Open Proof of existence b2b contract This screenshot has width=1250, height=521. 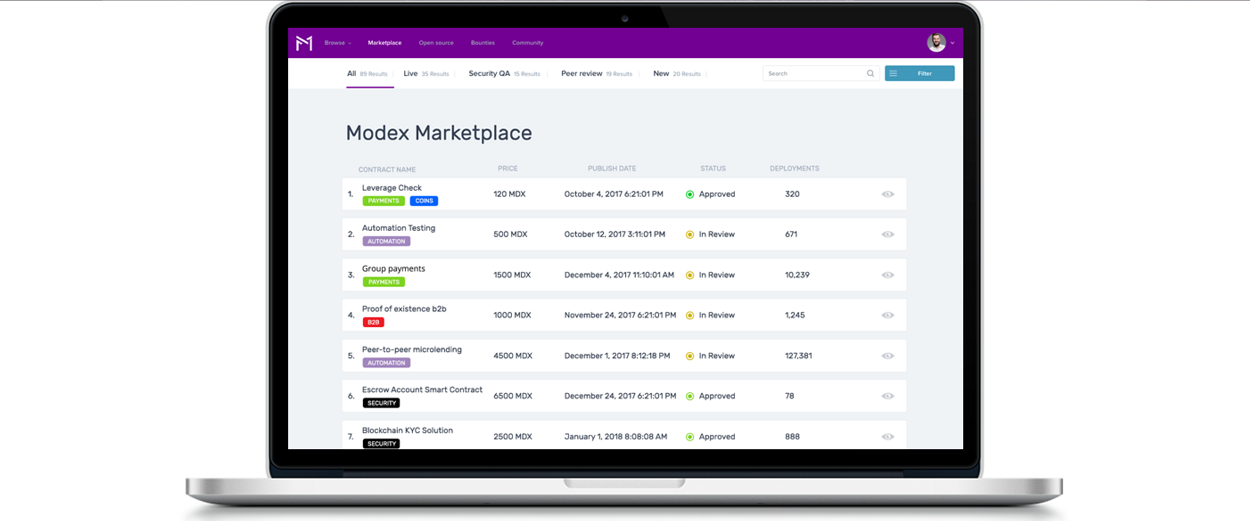coord(404,309)
